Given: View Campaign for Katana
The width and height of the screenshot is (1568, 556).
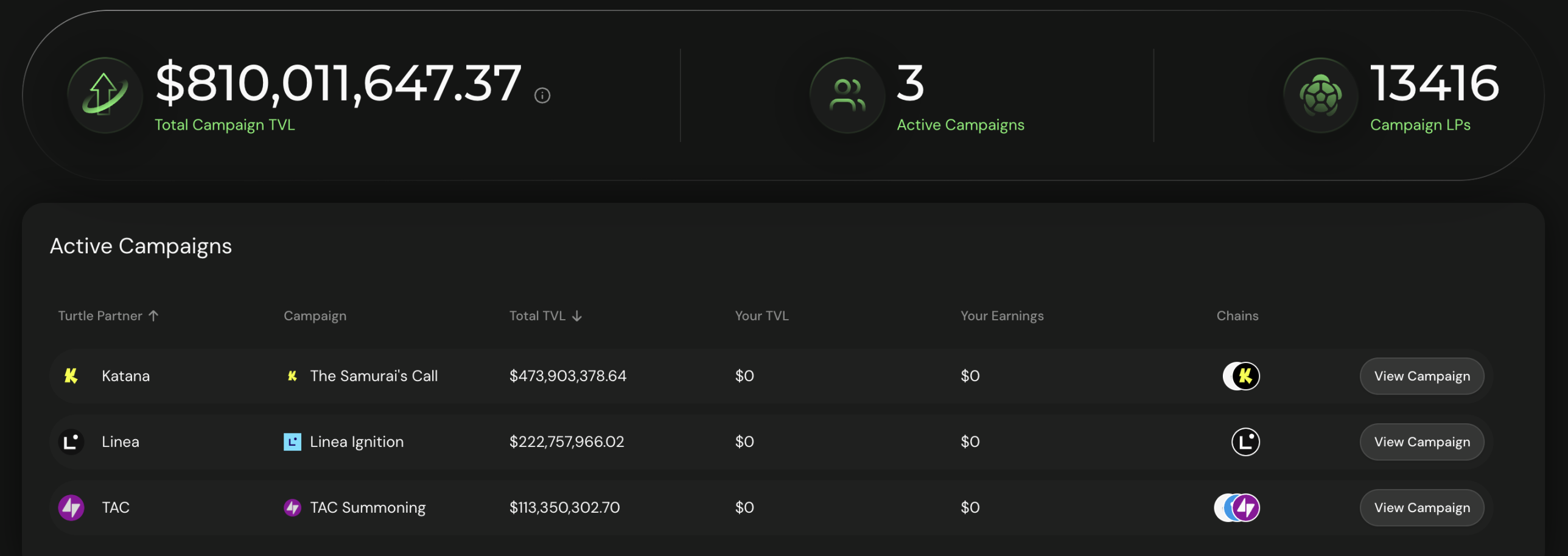Looking at the screenshot, I should pyautogui.click(x=1421, y=376).
